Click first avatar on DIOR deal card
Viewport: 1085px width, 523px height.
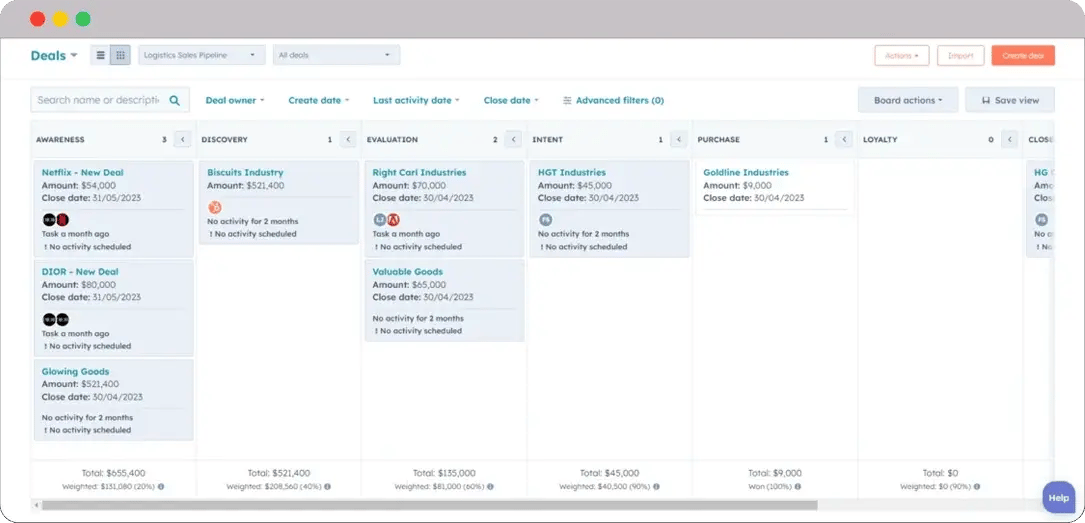(49, 320)
